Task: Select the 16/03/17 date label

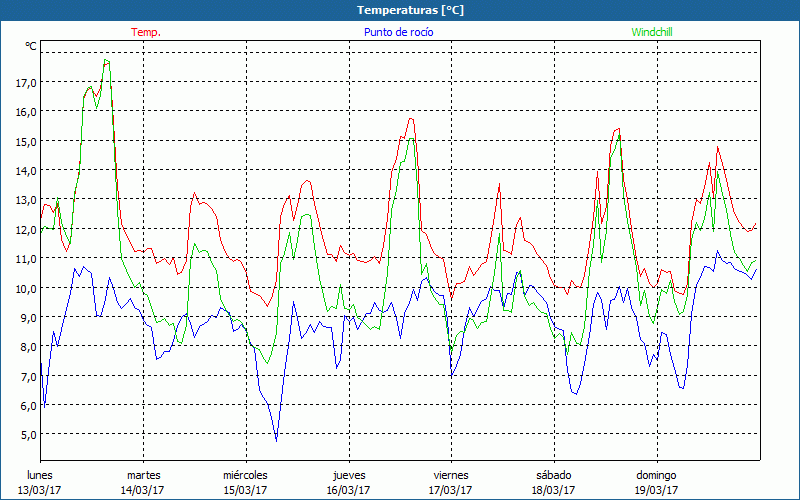Action: pyautogui.click(x=348, y=490)
